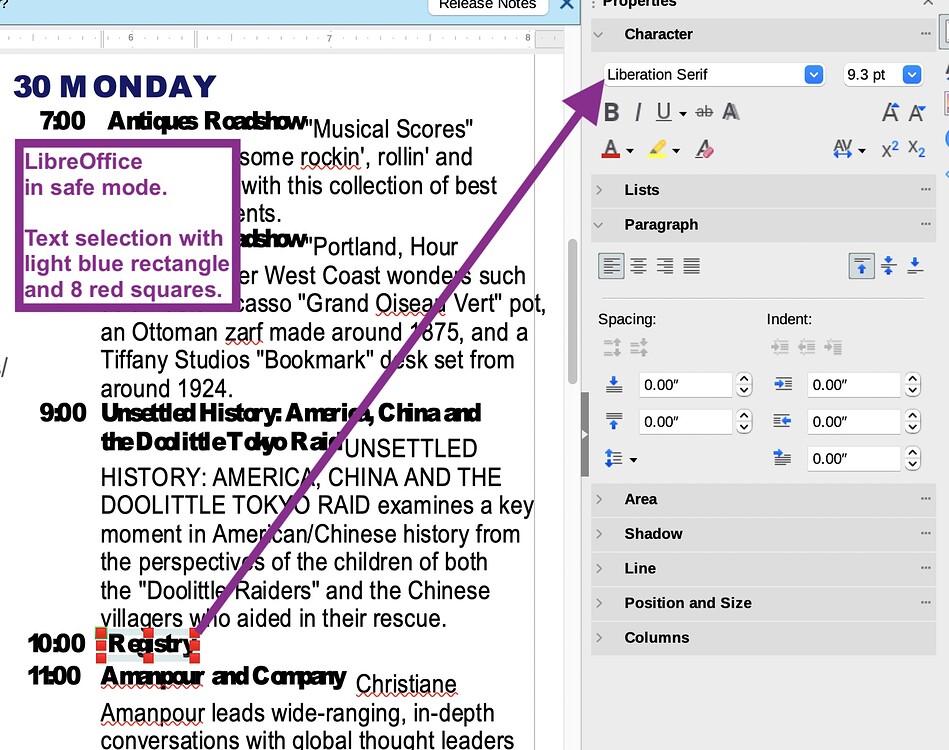Step Above Paragraph Spacing value

coord(744,385)
